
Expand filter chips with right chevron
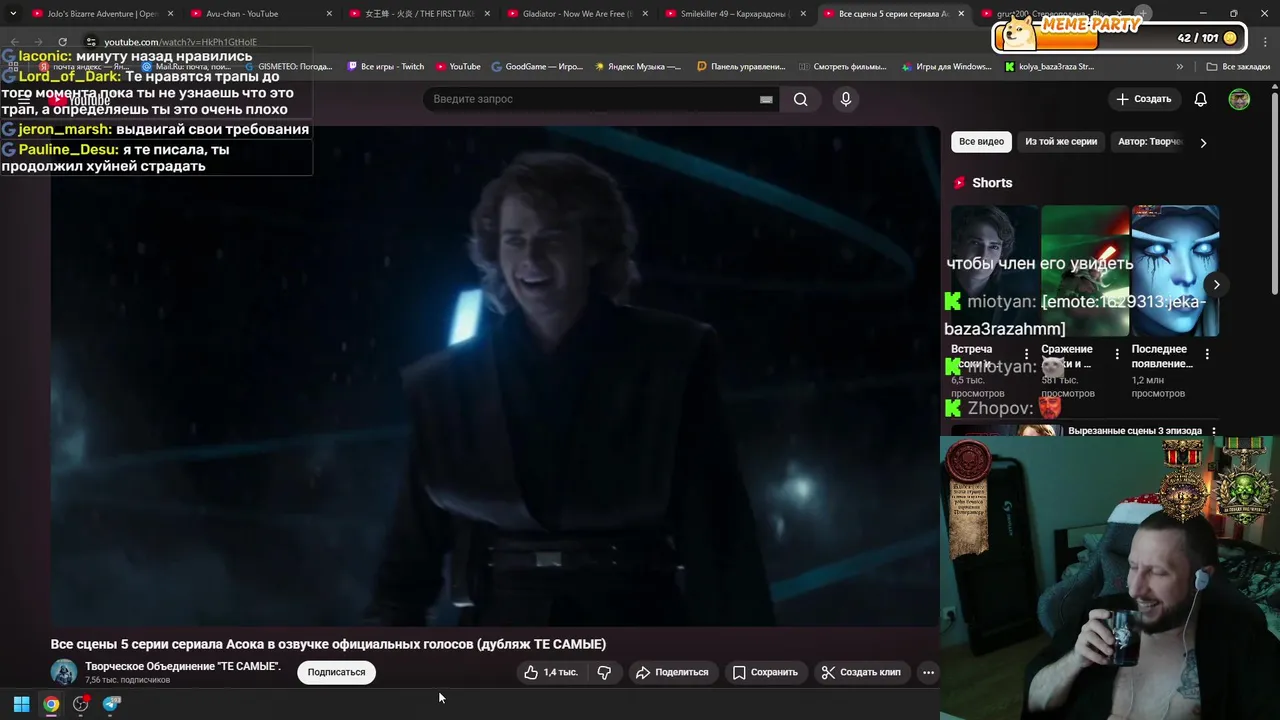(x=1203, y=142)
